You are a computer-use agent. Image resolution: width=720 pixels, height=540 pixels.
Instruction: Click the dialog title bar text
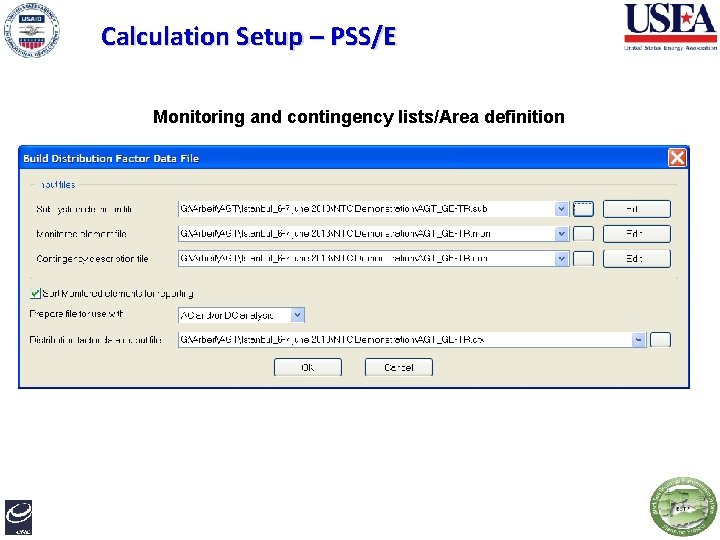(x=111, y=158)
